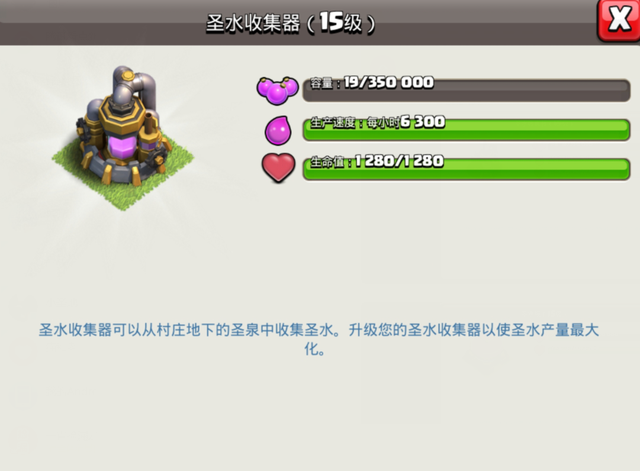The height and width of the screenshot is (471, 640).
Task: Click the blue description text first line
Action: (x=319, y=330)
